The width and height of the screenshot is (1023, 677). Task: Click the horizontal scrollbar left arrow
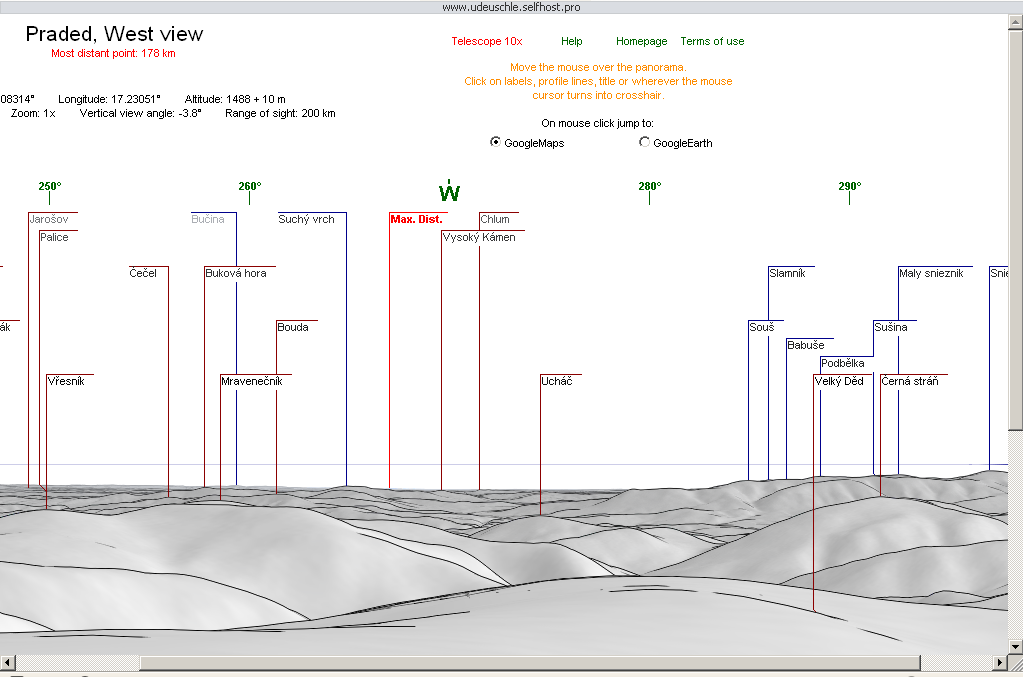pos(8,663)
